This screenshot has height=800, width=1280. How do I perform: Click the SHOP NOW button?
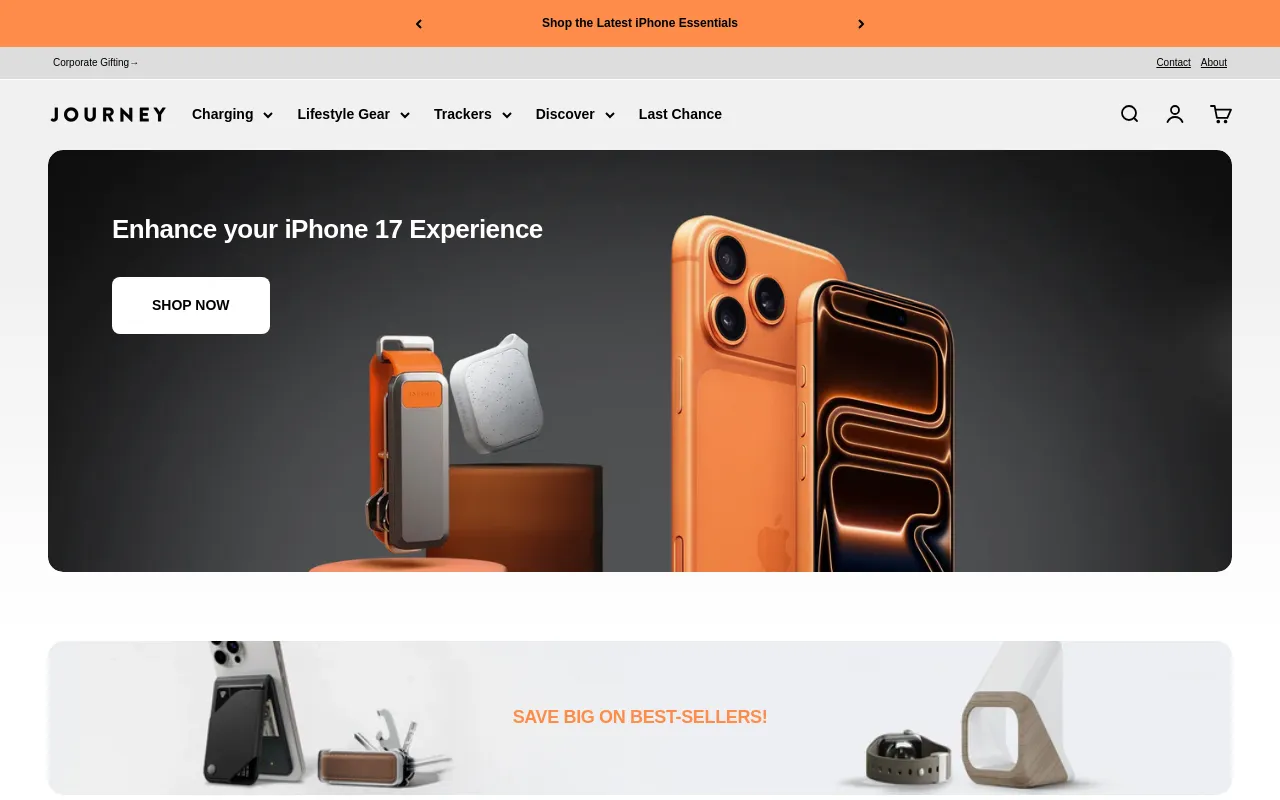[x=191, y=305]
